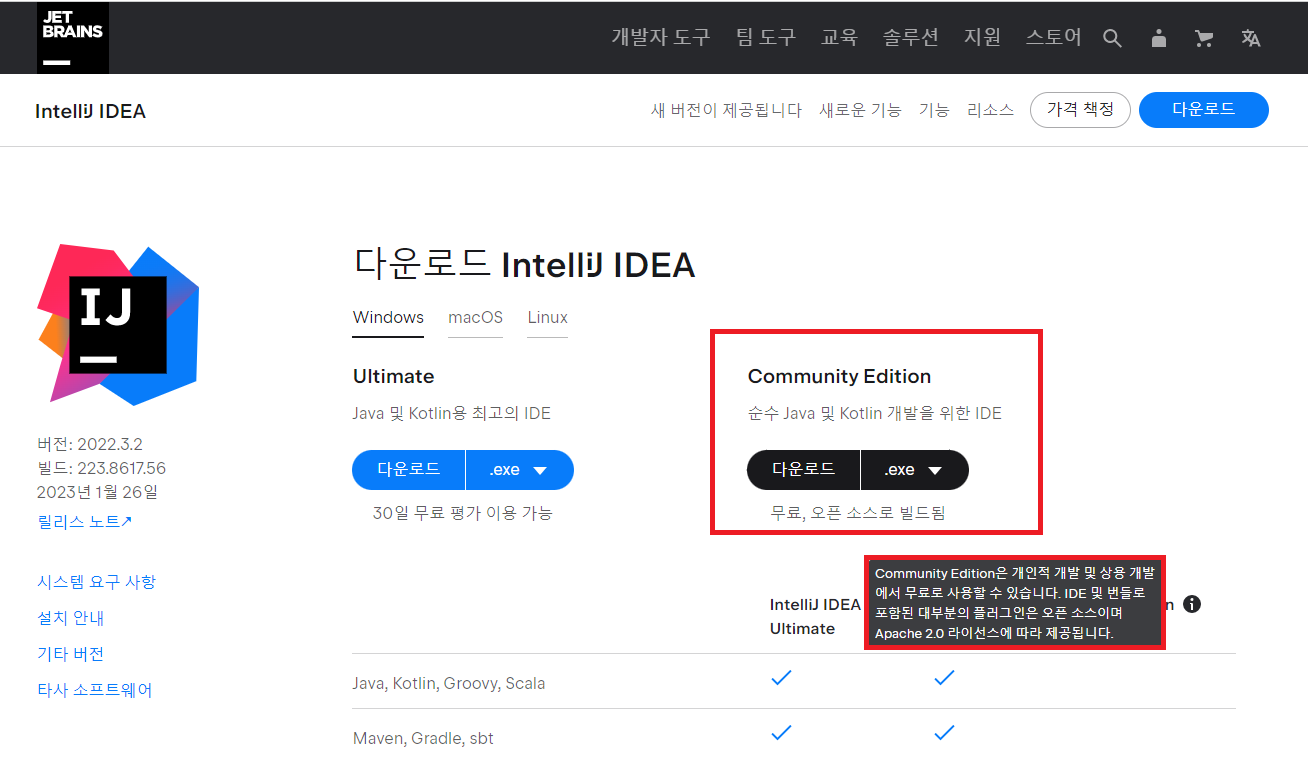Click the JetBrains logo
The height and width of the screenshot is (758, 1308).
(x=72, y=38)
